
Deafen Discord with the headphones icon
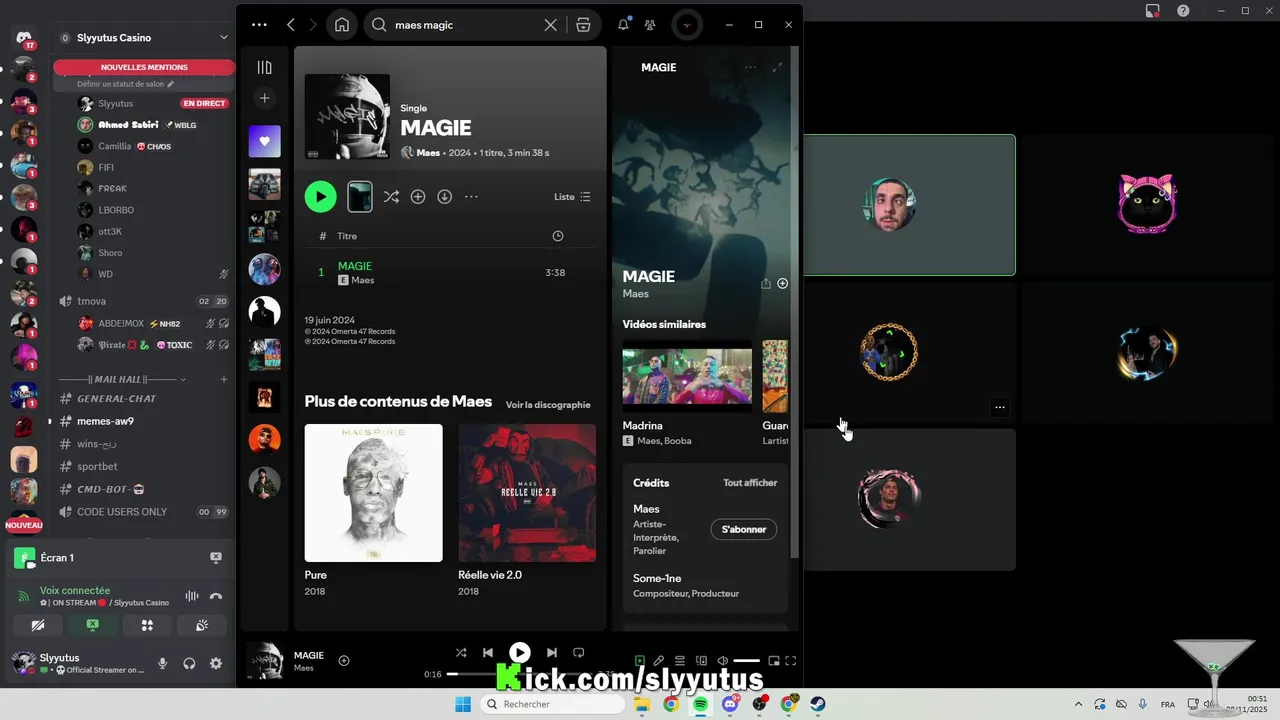(x=189, y=664)
